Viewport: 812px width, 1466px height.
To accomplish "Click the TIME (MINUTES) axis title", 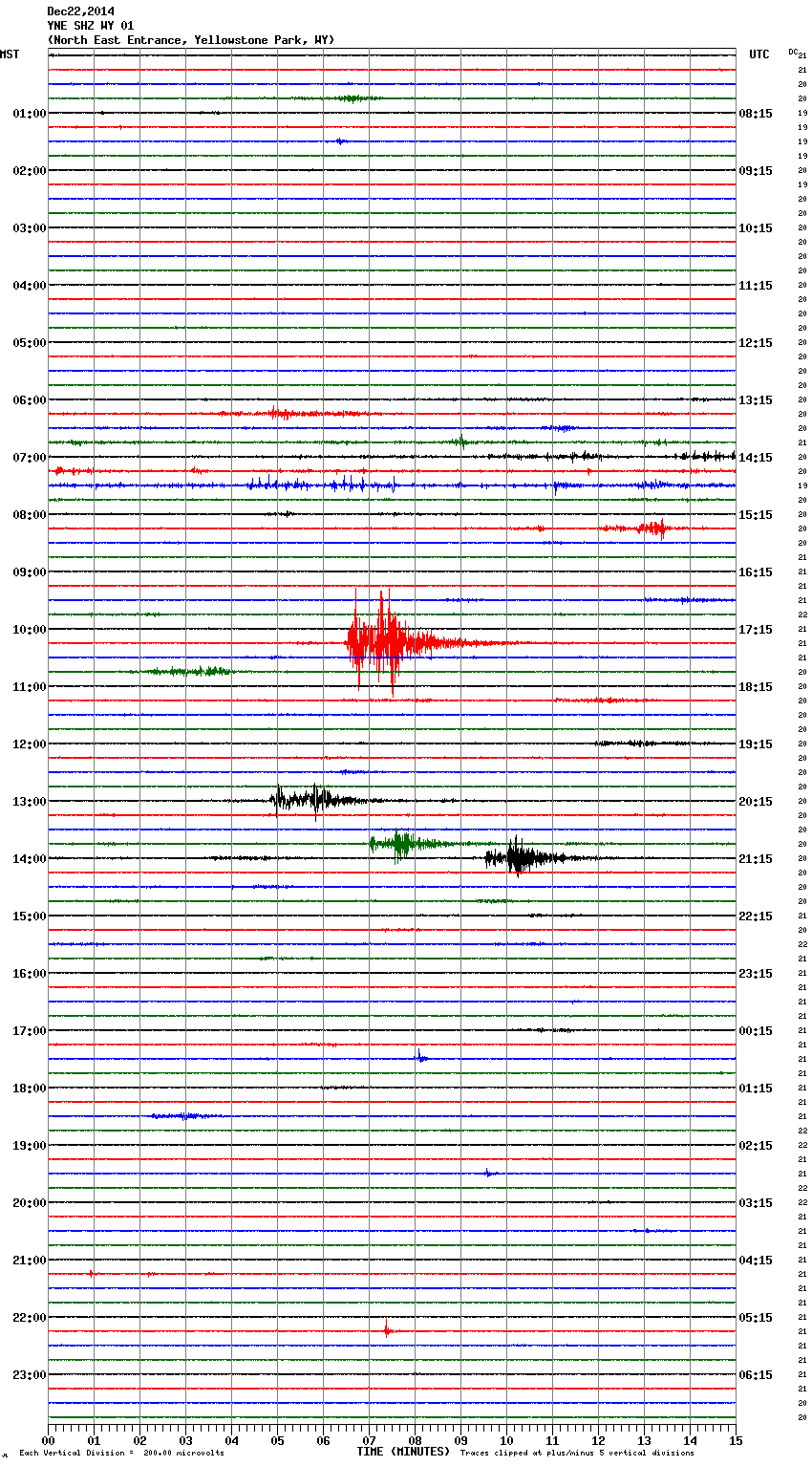I will (x=403, y=1452).
